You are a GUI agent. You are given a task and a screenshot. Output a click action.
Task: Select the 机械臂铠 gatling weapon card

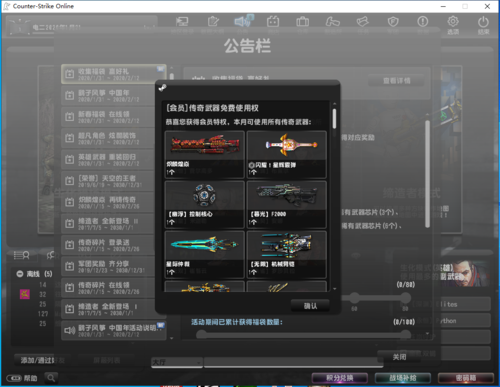pyautogui.click(x=286, y=254)
